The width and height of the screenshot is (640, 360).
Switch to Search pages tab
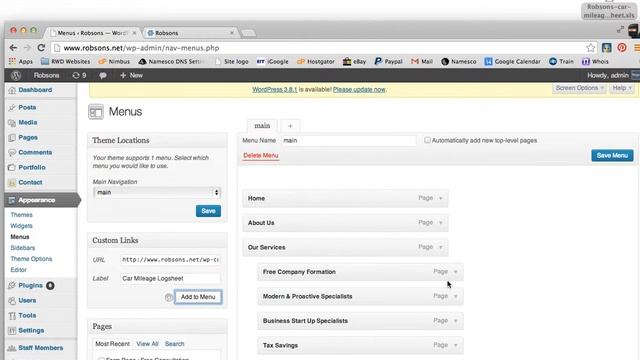174,344
